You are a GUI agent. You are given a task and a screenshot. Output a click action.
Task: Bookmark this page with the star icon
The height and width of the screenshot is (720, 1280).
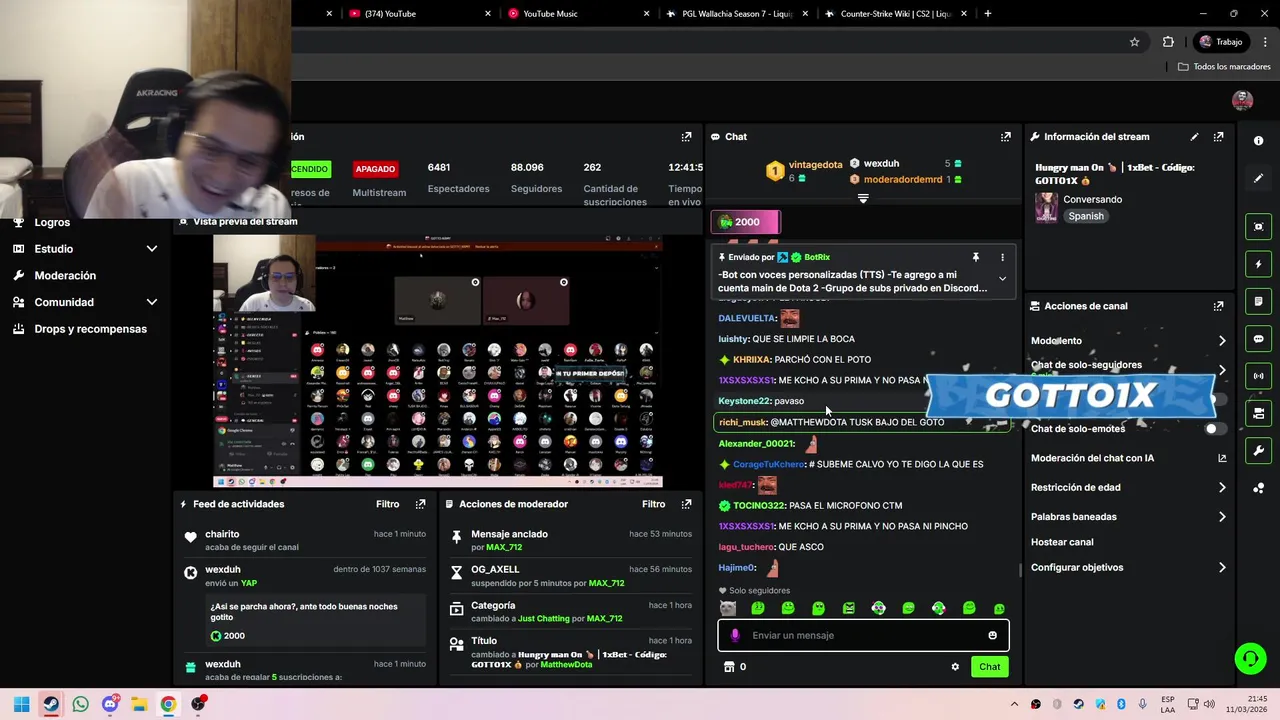coord(1134,42)
